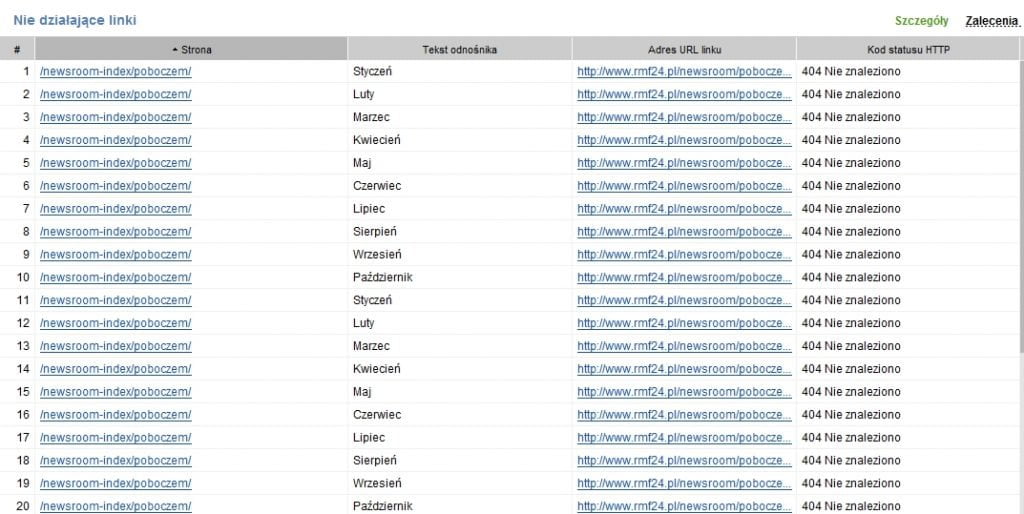The width and height of the screenshot is (1024, 514).
Task: Open the page link in row 1
Action: coord(115,72)
